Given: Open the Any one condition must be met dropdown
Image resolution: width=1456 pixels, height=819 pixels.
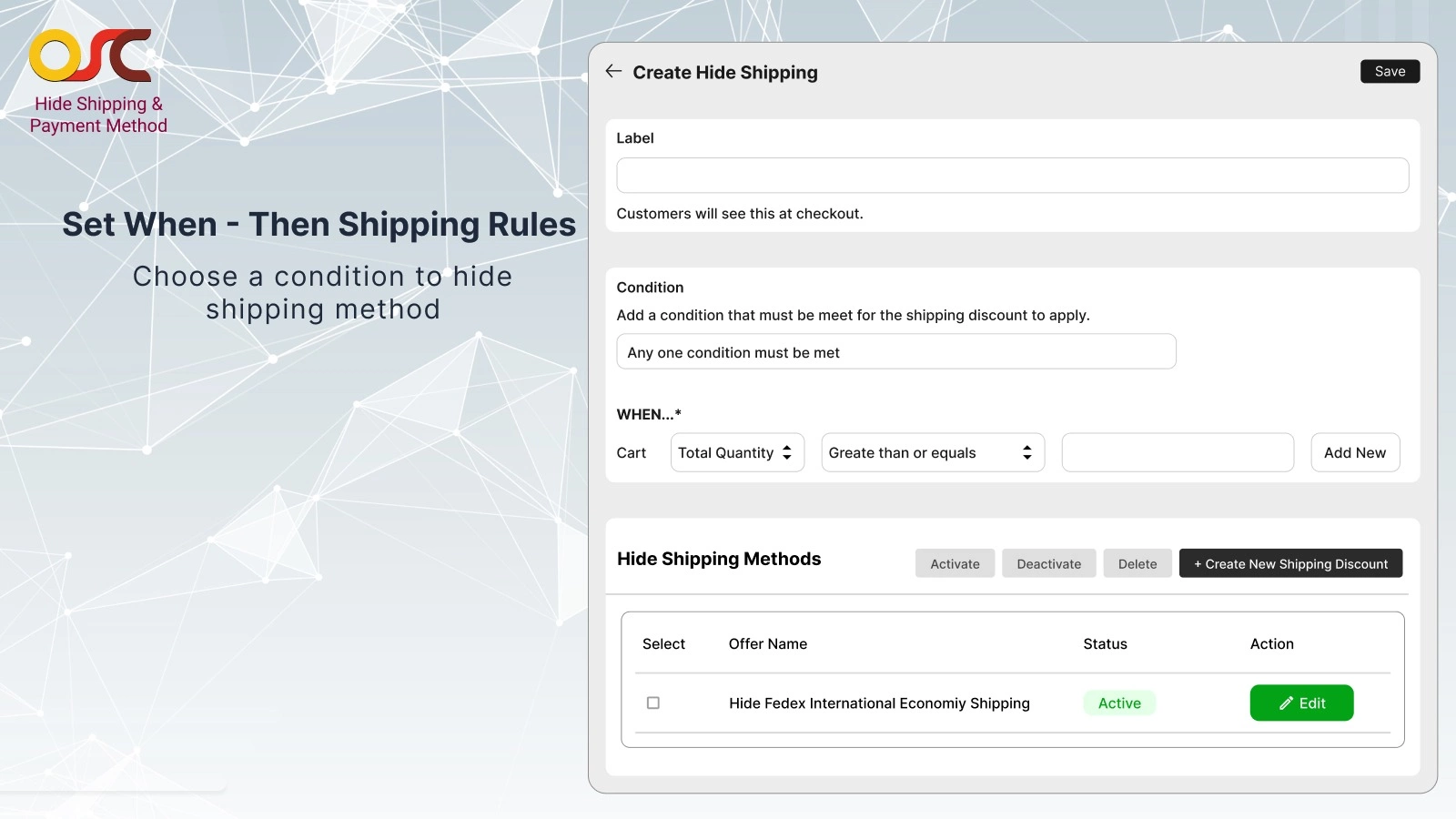Looking at the screenshot, I should pyautogui.click(x=896, y=352).
